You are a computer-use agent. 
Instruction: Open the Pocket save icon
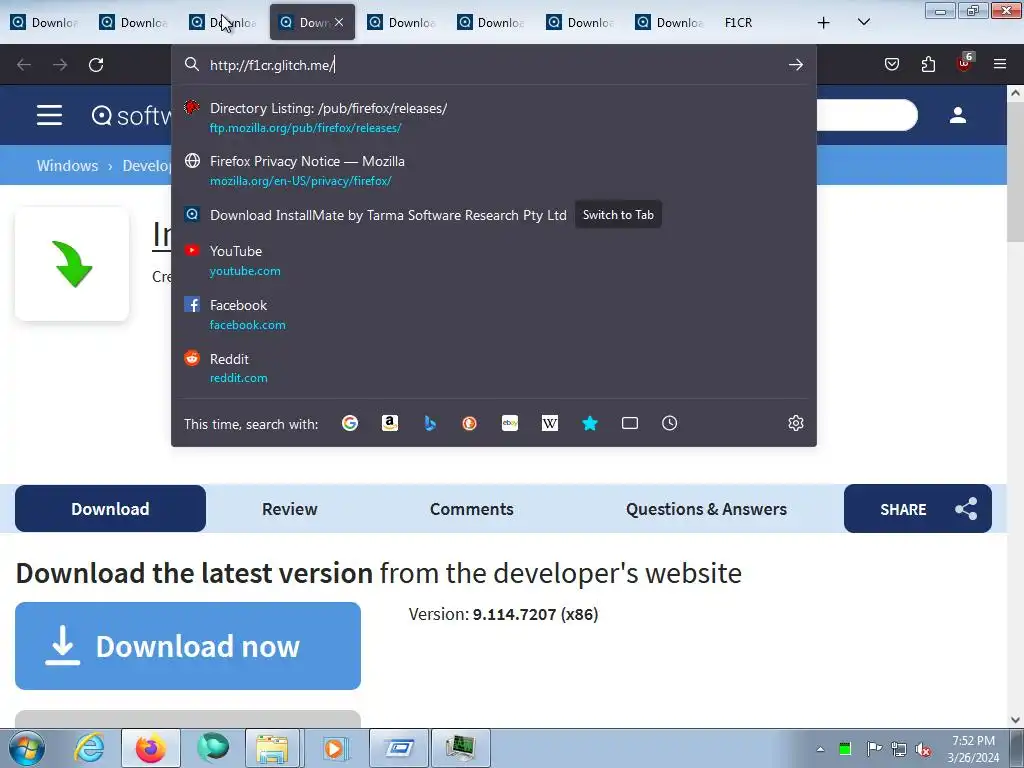point(891,64)
